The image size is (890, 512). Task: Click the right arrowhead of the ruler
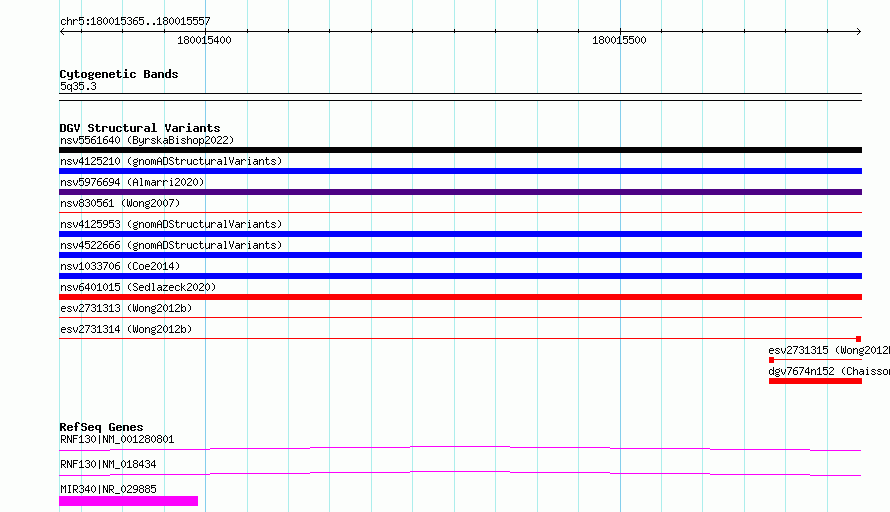tap(859, 32)
